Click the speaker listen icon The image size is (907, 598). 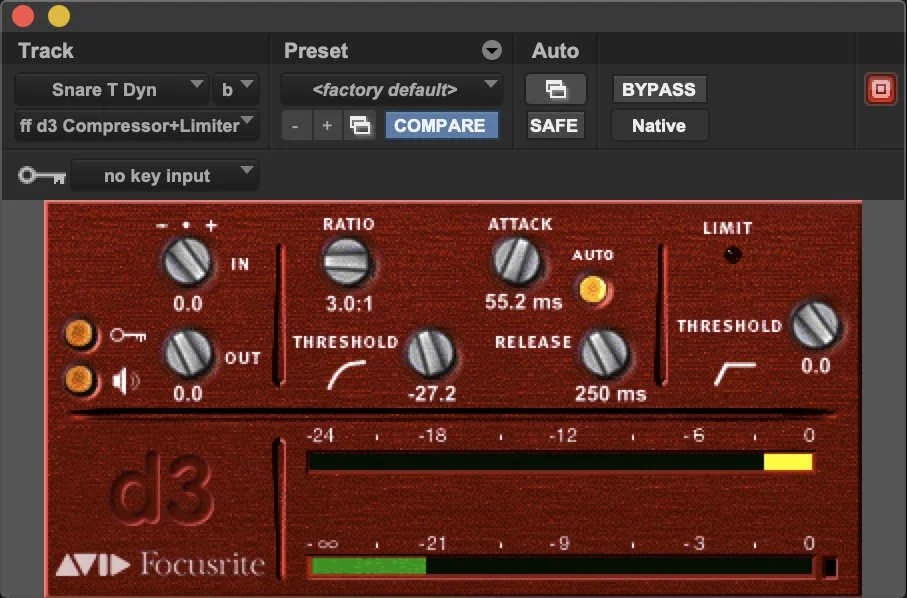126,381
